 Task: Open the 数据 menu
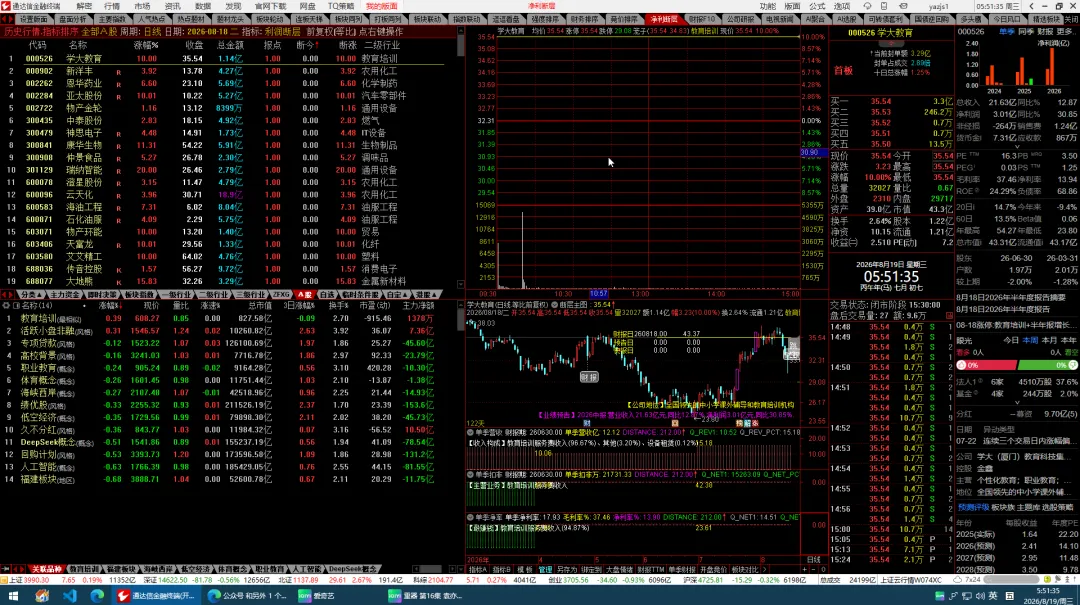203,6
